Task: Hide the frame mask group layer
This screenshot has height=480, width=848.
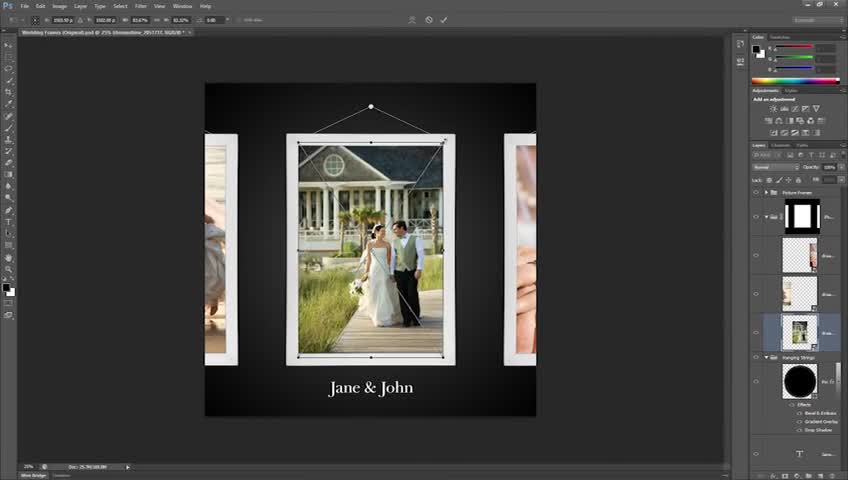Action: point(756,217)
